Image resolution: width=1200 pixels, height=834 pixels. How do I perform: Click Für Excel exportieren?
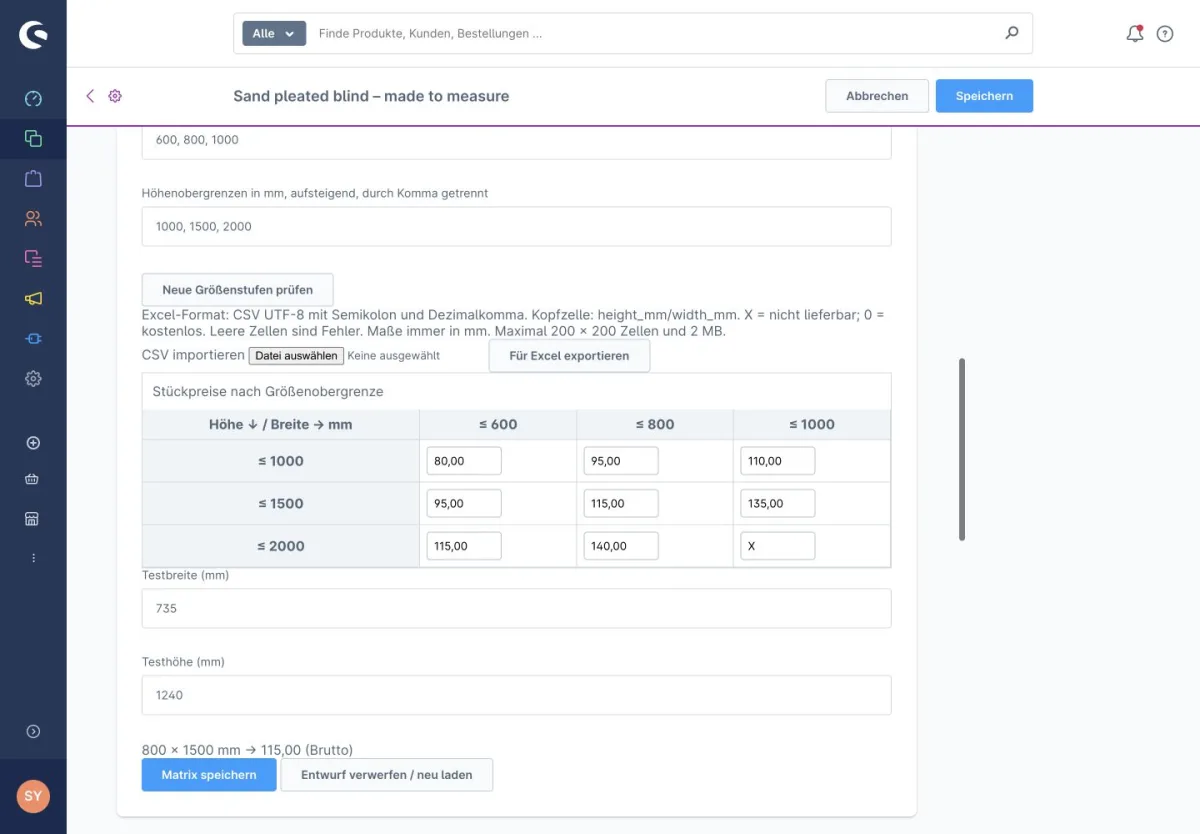point(569,356)
